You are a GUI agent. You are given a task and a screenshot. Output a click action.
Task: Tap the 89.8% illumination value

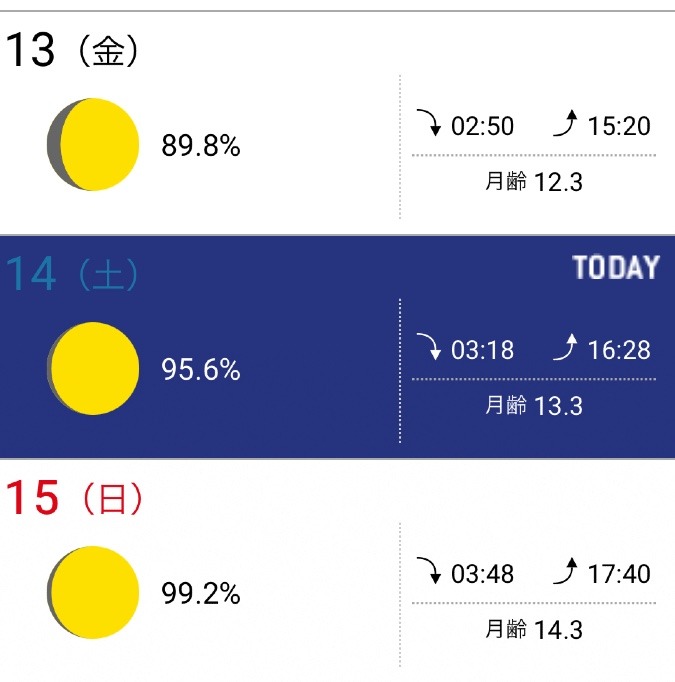200,145
